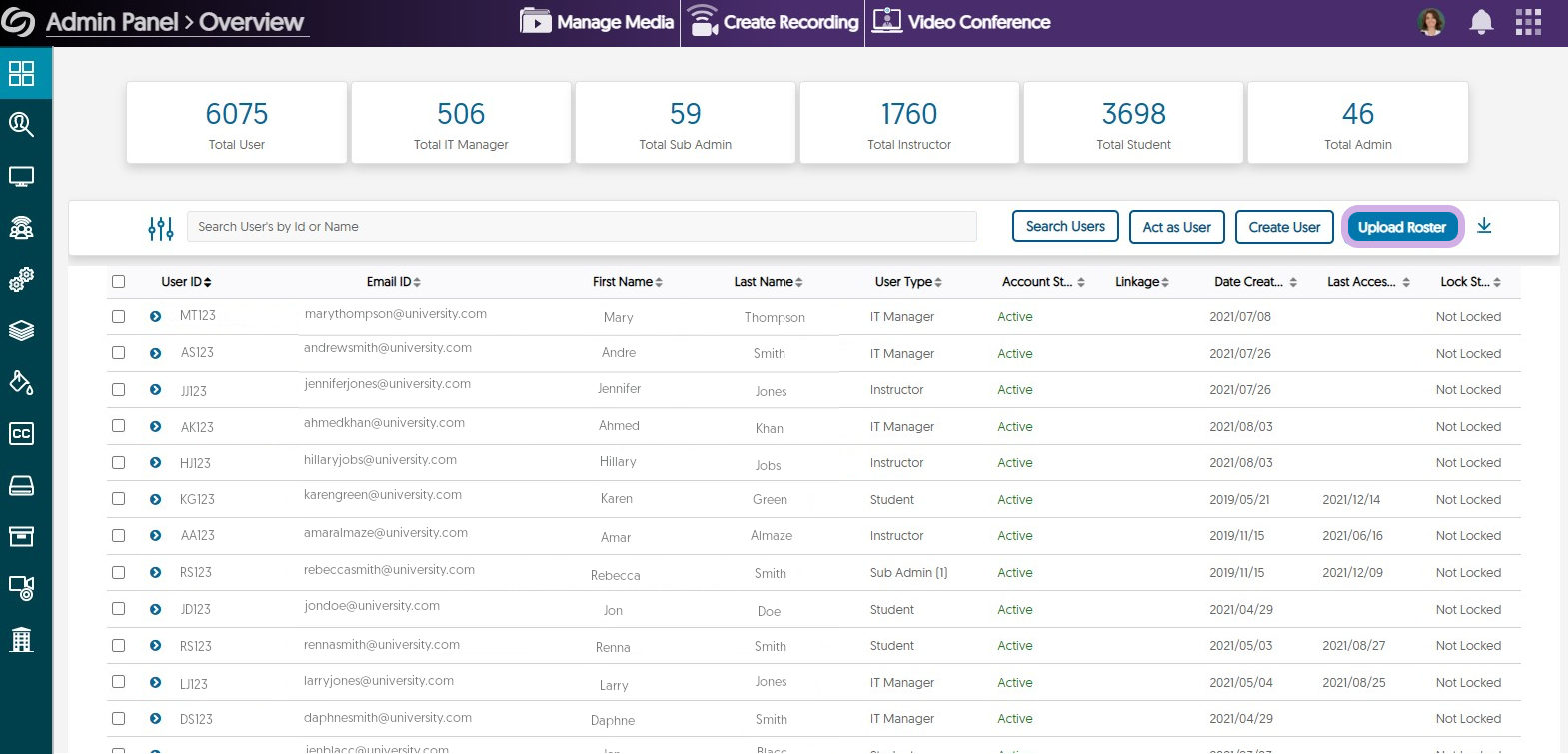This screenshot has width=1568, height=754.
Task: Click the Create User button
Action: [x=1284, y=227]
